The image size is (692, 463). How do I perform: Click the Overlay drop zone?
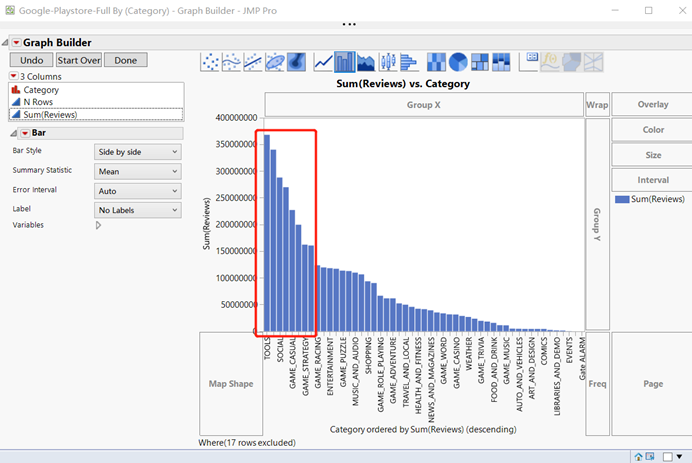point(653,105)
